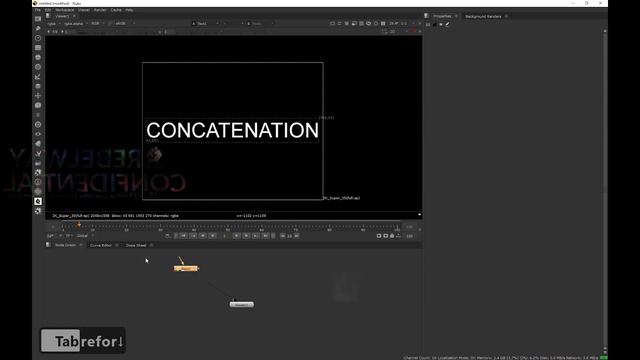Click the frame increment field showing 10
This screenshot has width=640, height=360.
pyautogui.click(x=289, y=236)
